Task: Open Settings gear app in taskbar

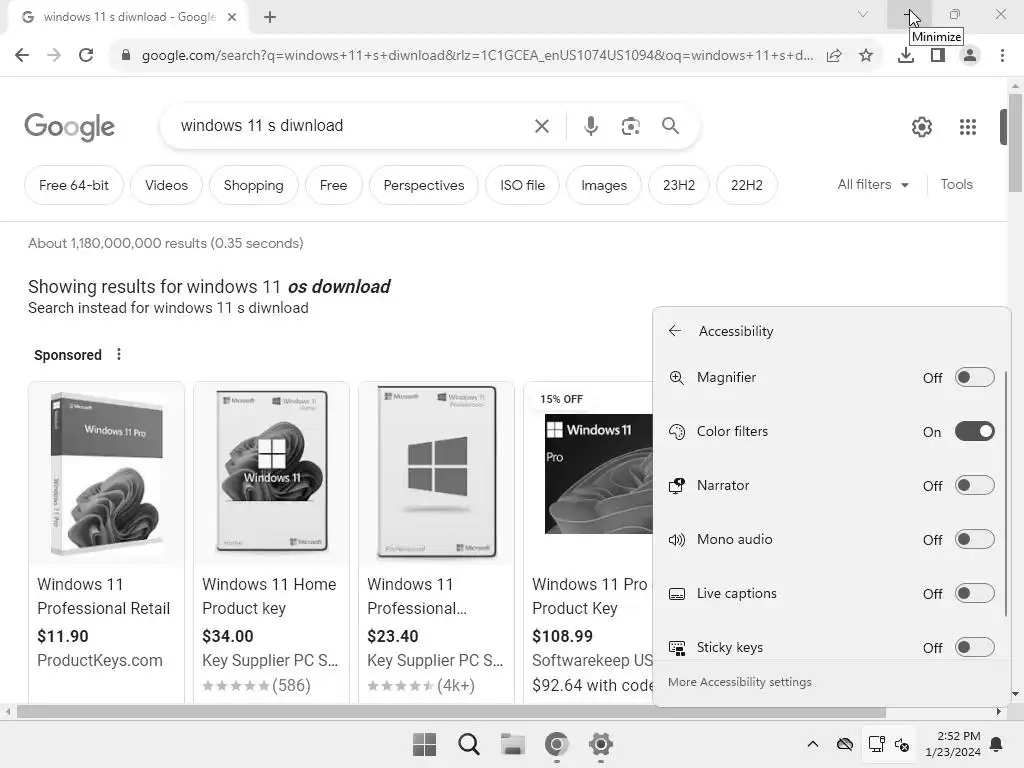Action: pyautogui.click(x=601, y=744)
